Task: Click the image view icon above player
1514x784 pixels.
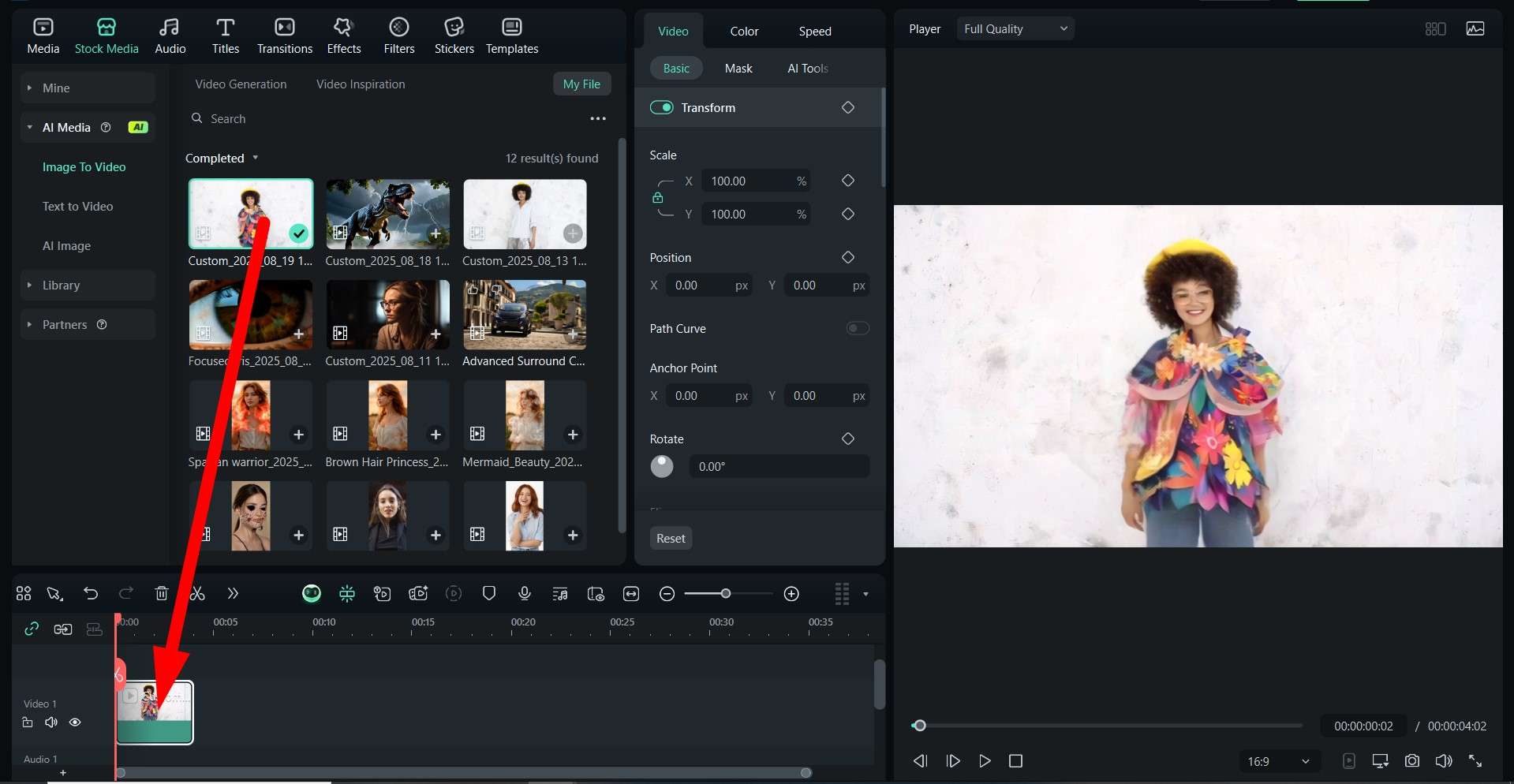Action: tap(1475, 29)
